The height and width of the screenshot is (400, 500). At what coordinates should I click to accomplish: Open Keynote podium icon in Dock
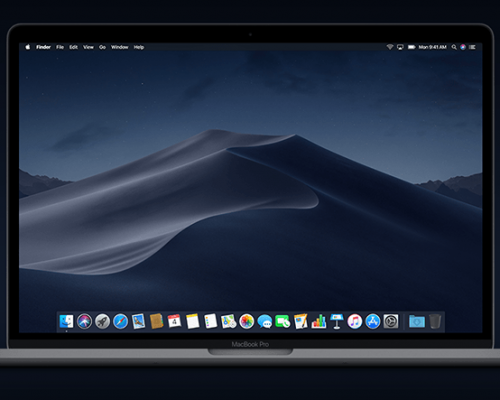(x=337, y=322)
